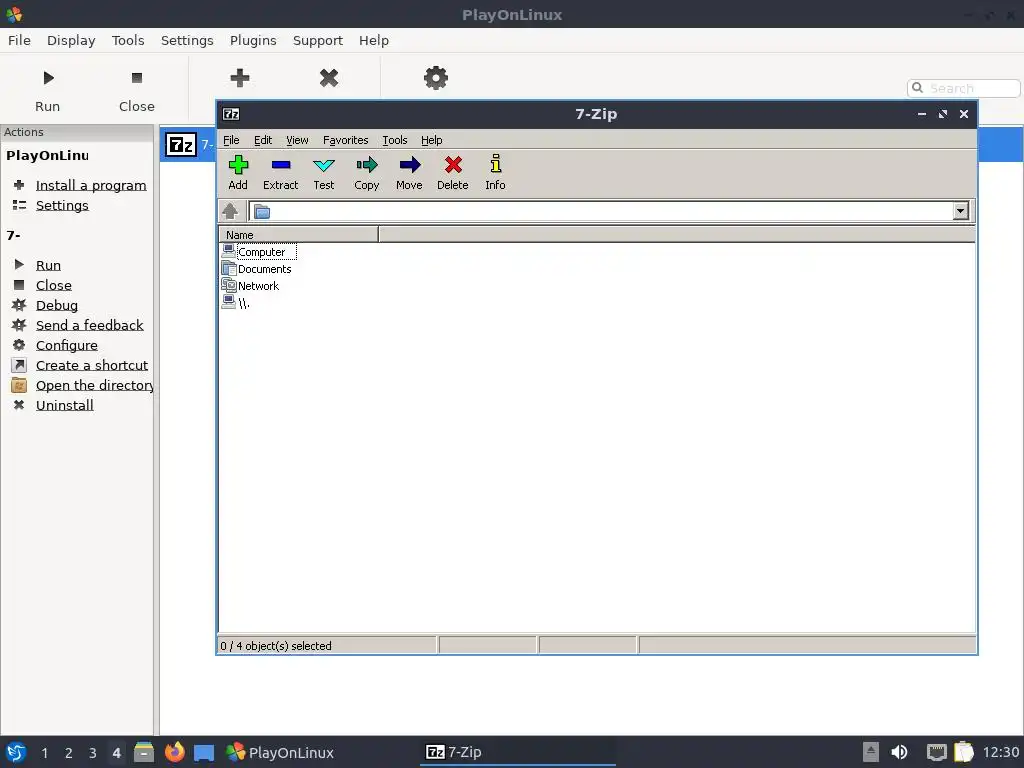Screen dimensions: 1024x768
Task: Click the gear Configure icon in PlayOnLinux toolbar
Action: pyautogui.click(x=436, y=78)
